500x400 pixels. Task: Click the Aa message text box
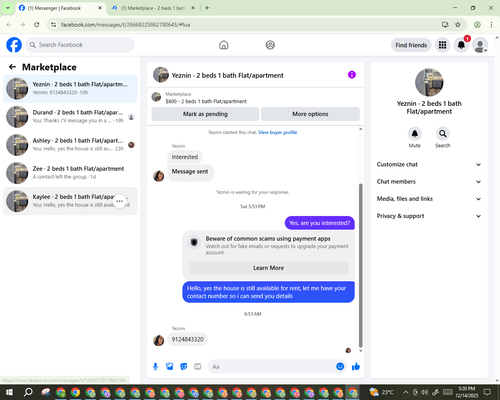272,367
